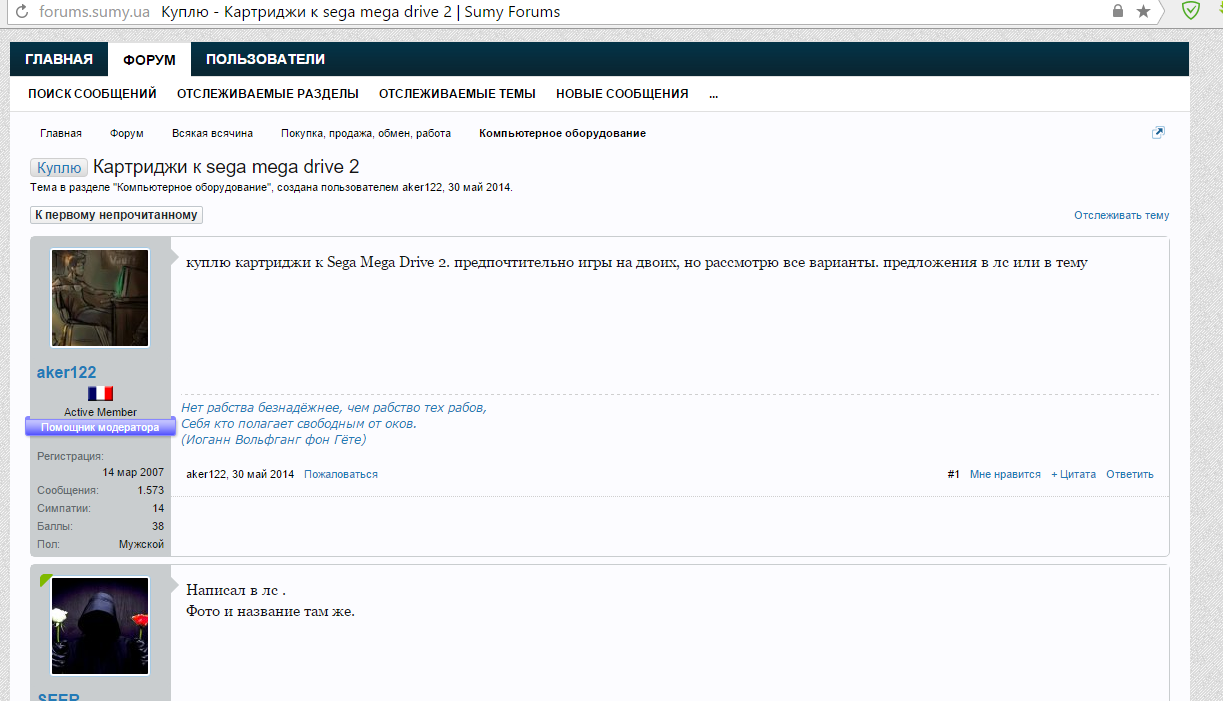
Task: Reload the page with the refresh icon
Action: 20,12
